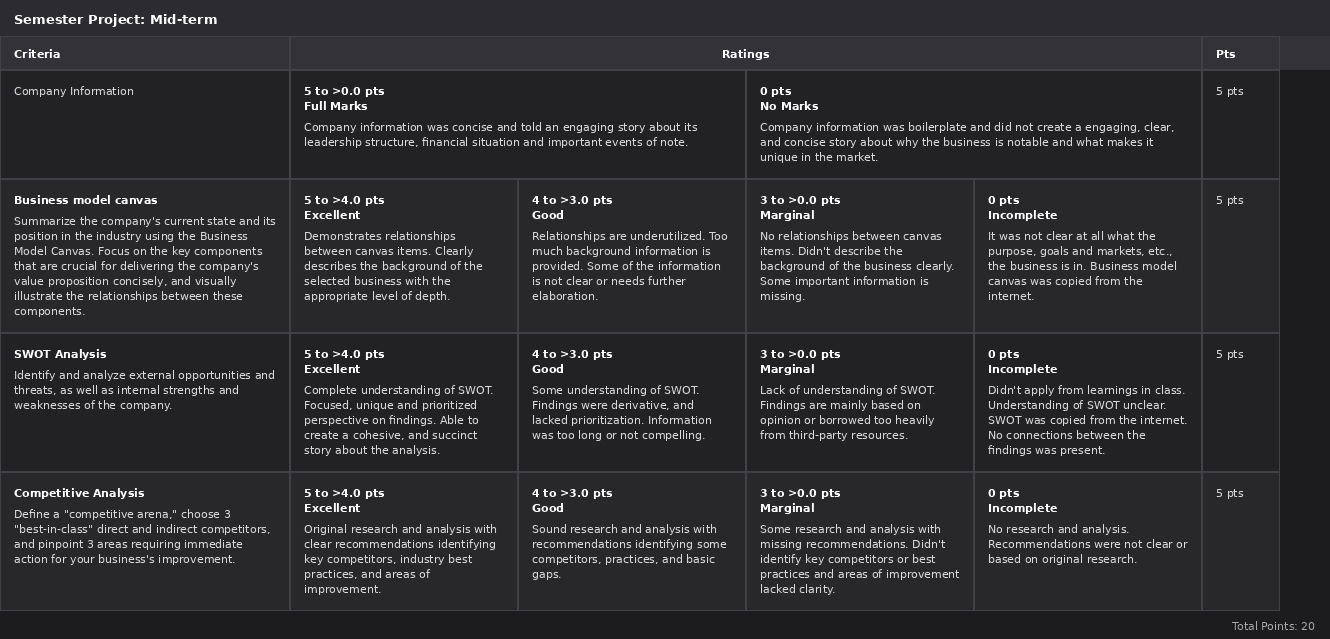Click the Semester Project: Mid-term title
The width and height of the screenshot is (1330, 639).
coord(115,19)
